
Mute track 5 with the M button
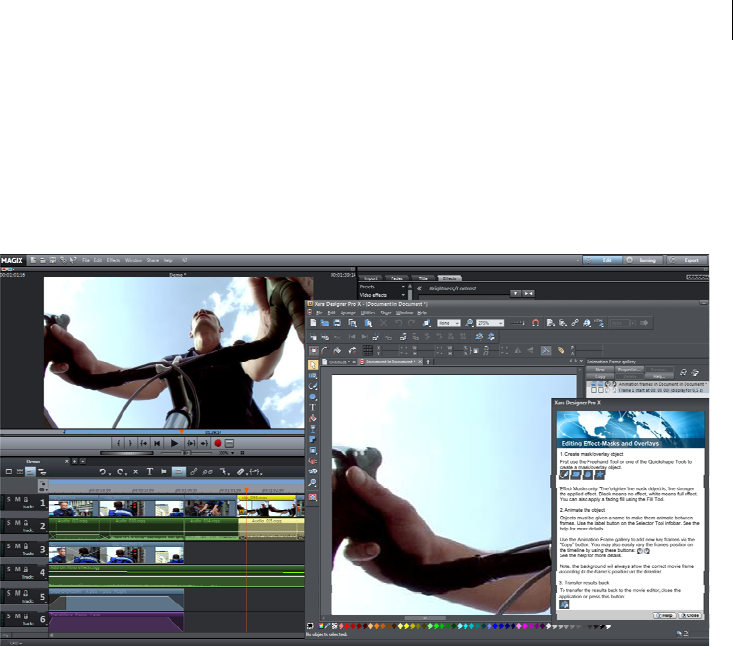click(17, 593)
